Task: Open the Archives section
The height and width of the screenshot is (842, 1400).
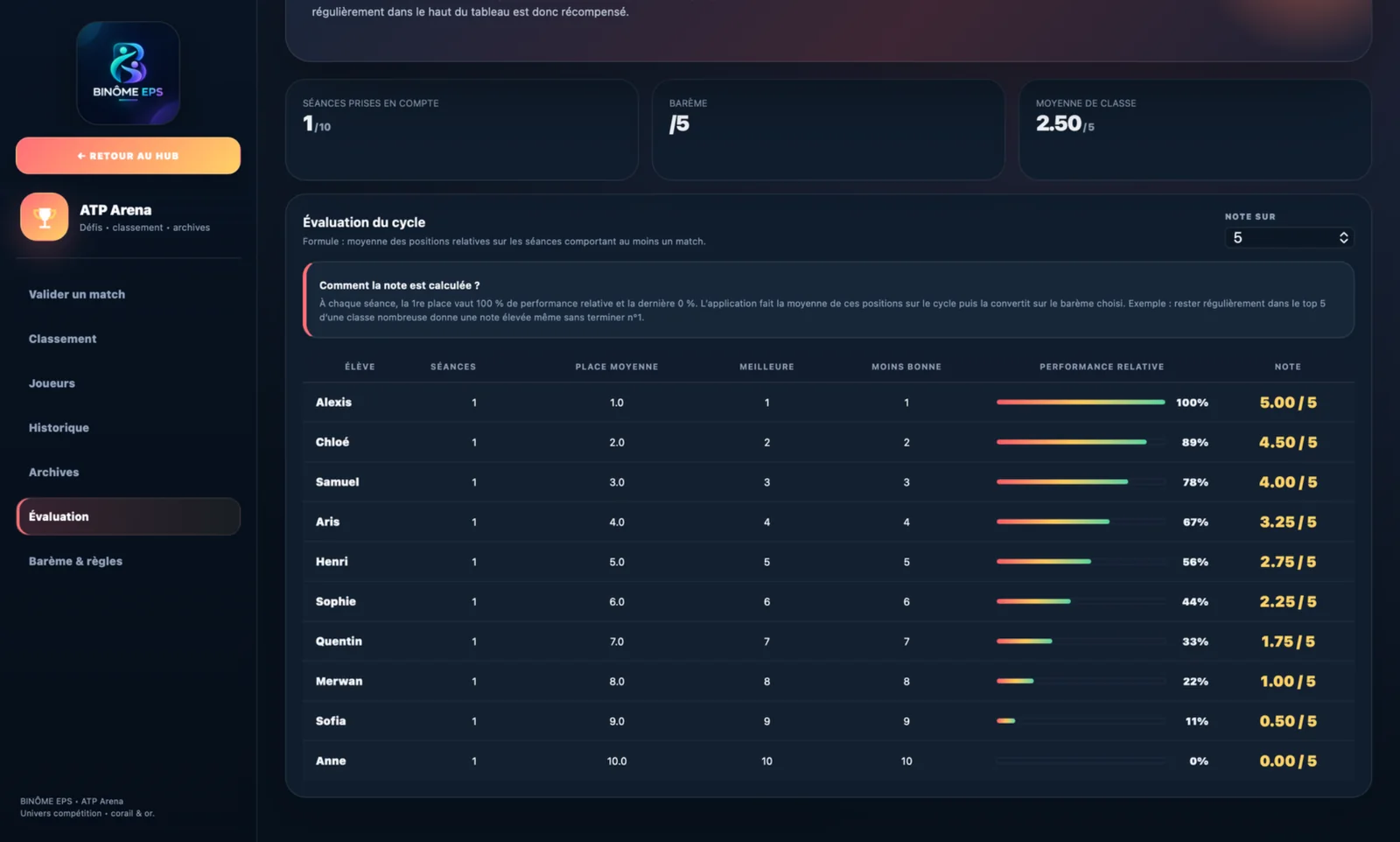Action: pos(53,472)
